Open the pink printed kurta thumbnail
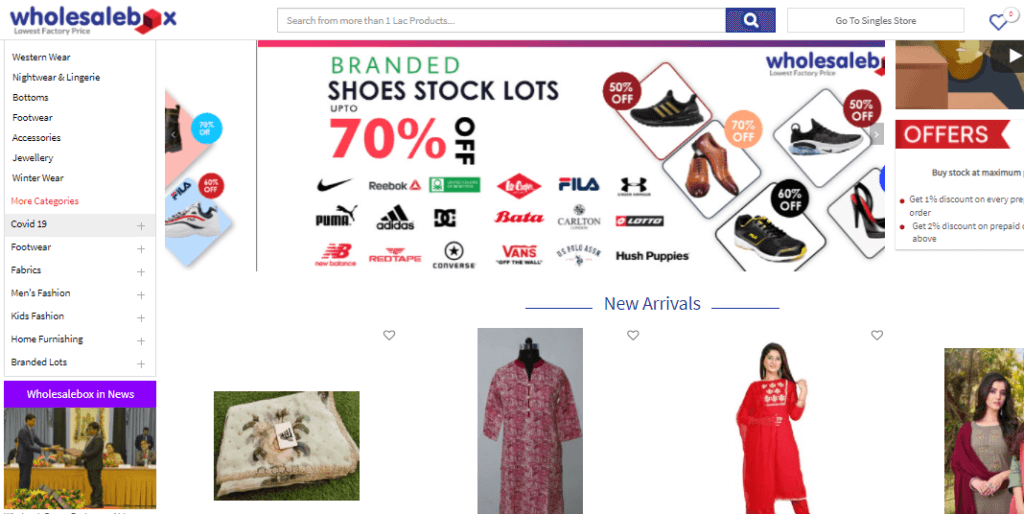The width and height of the screenshot is (1024, 514). (x=530, y=421)
